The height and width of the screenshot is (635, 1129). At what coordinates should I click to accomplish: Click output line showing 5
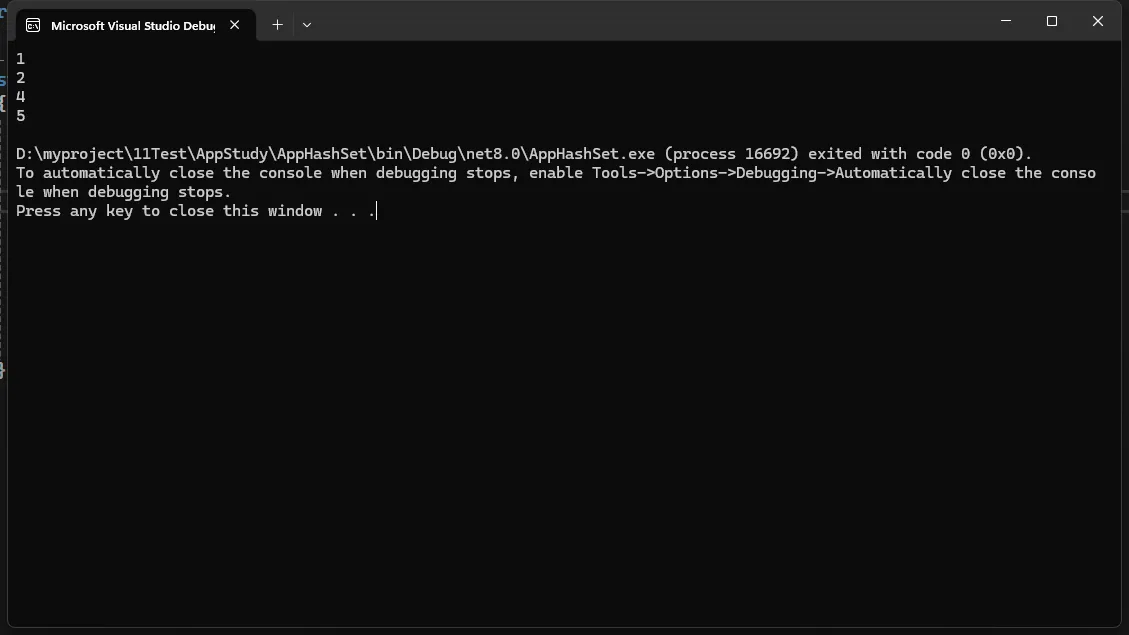(20, 116)
